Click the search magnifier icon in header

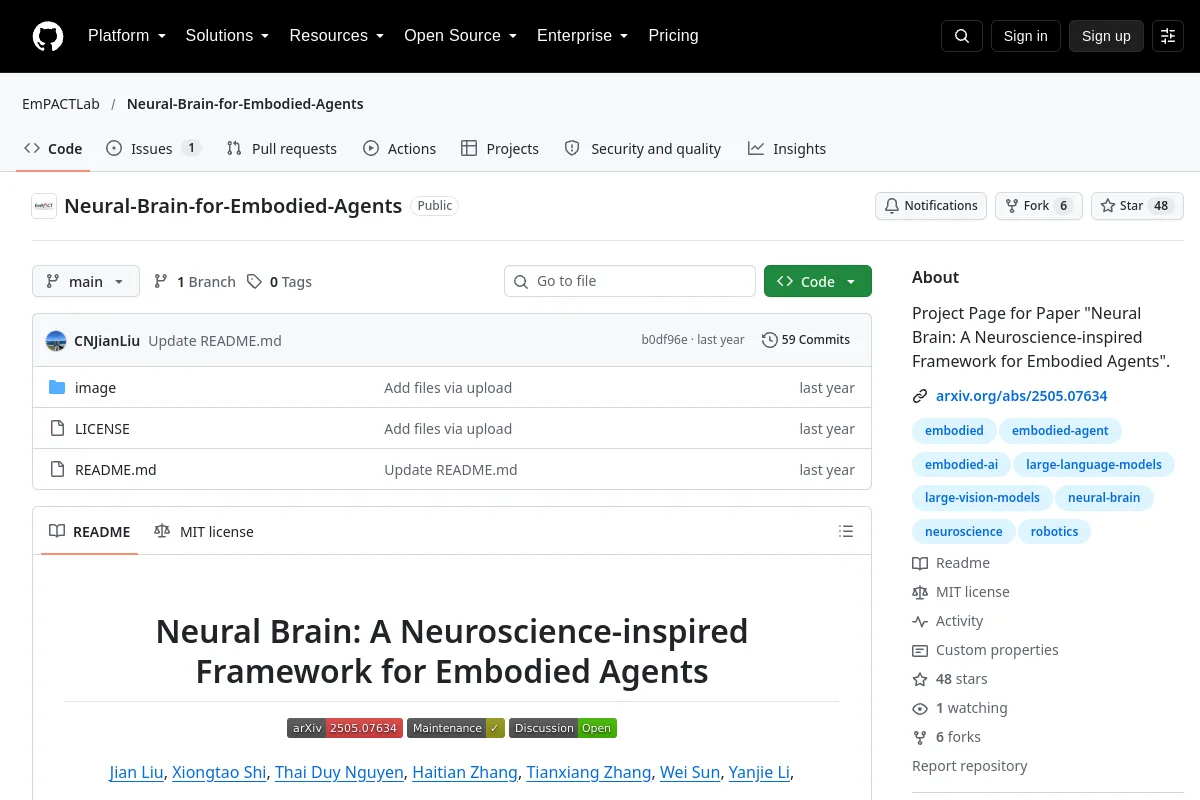962,36
